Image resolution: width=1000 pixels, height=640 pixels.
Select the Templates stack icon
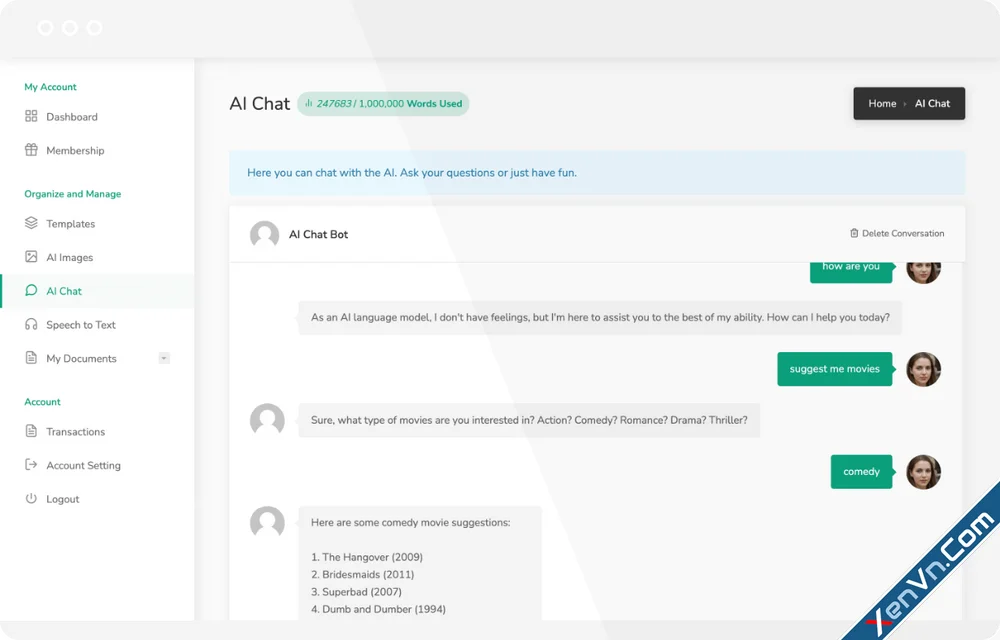point(30,223)
